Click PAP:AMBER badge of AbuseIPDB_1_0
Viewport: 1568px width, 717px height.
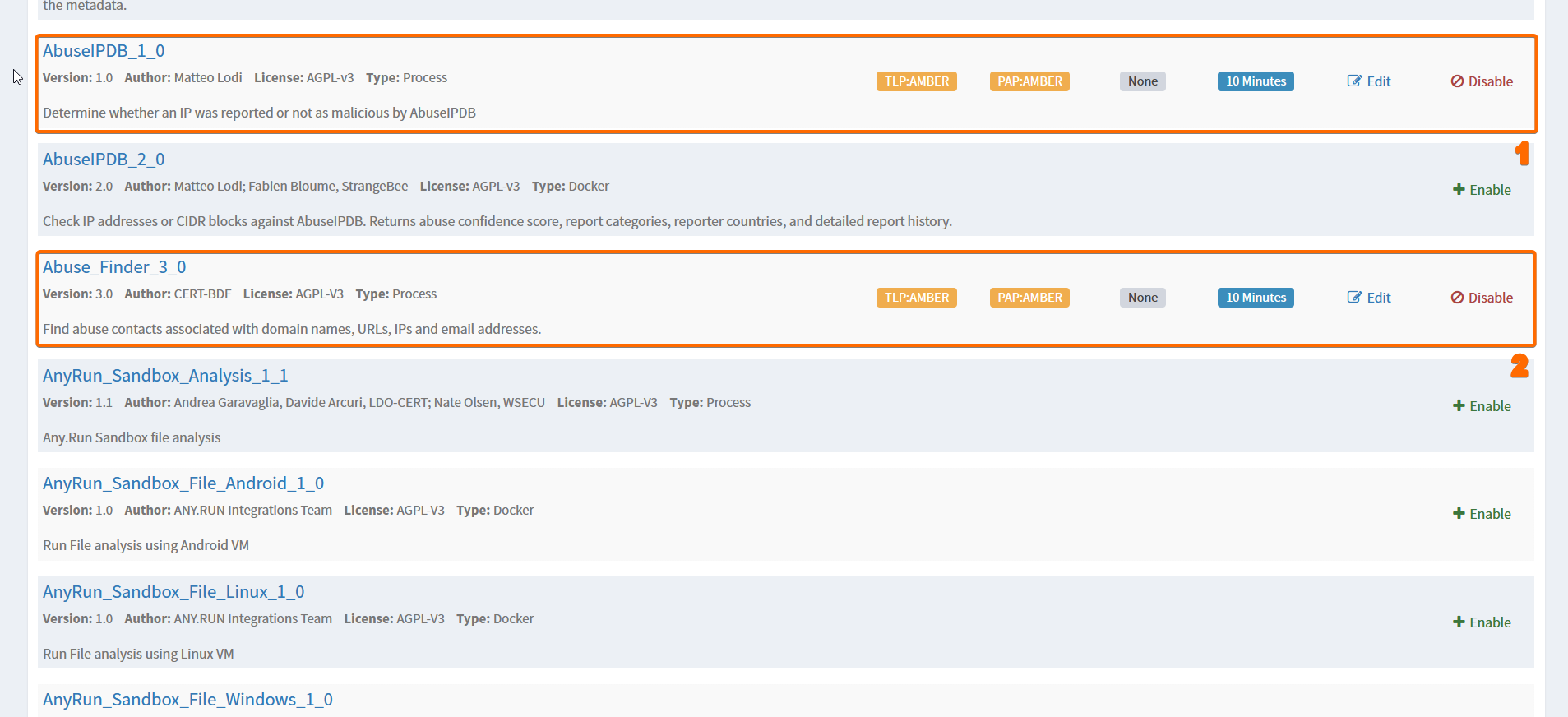pyautogui.click(x=1029, y=81)
